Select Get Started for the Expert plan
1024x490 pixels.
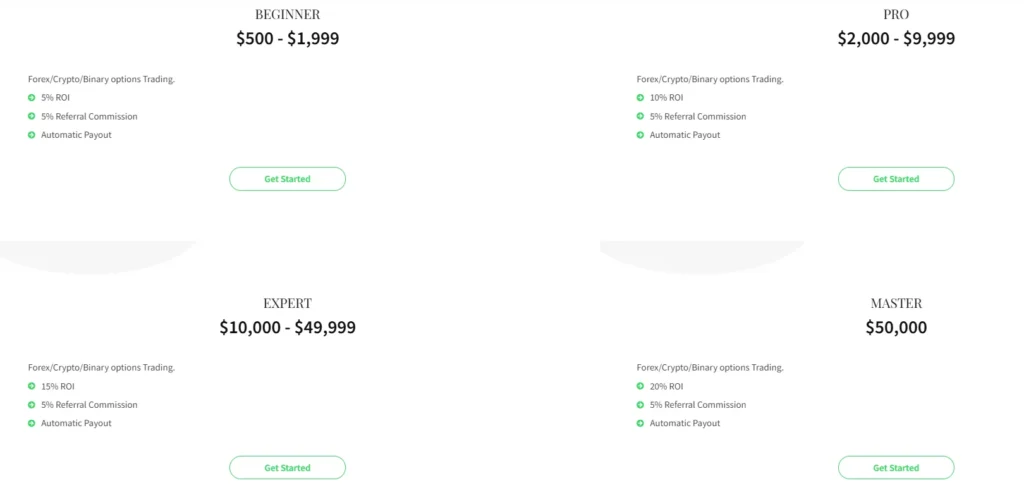point(287,468)
